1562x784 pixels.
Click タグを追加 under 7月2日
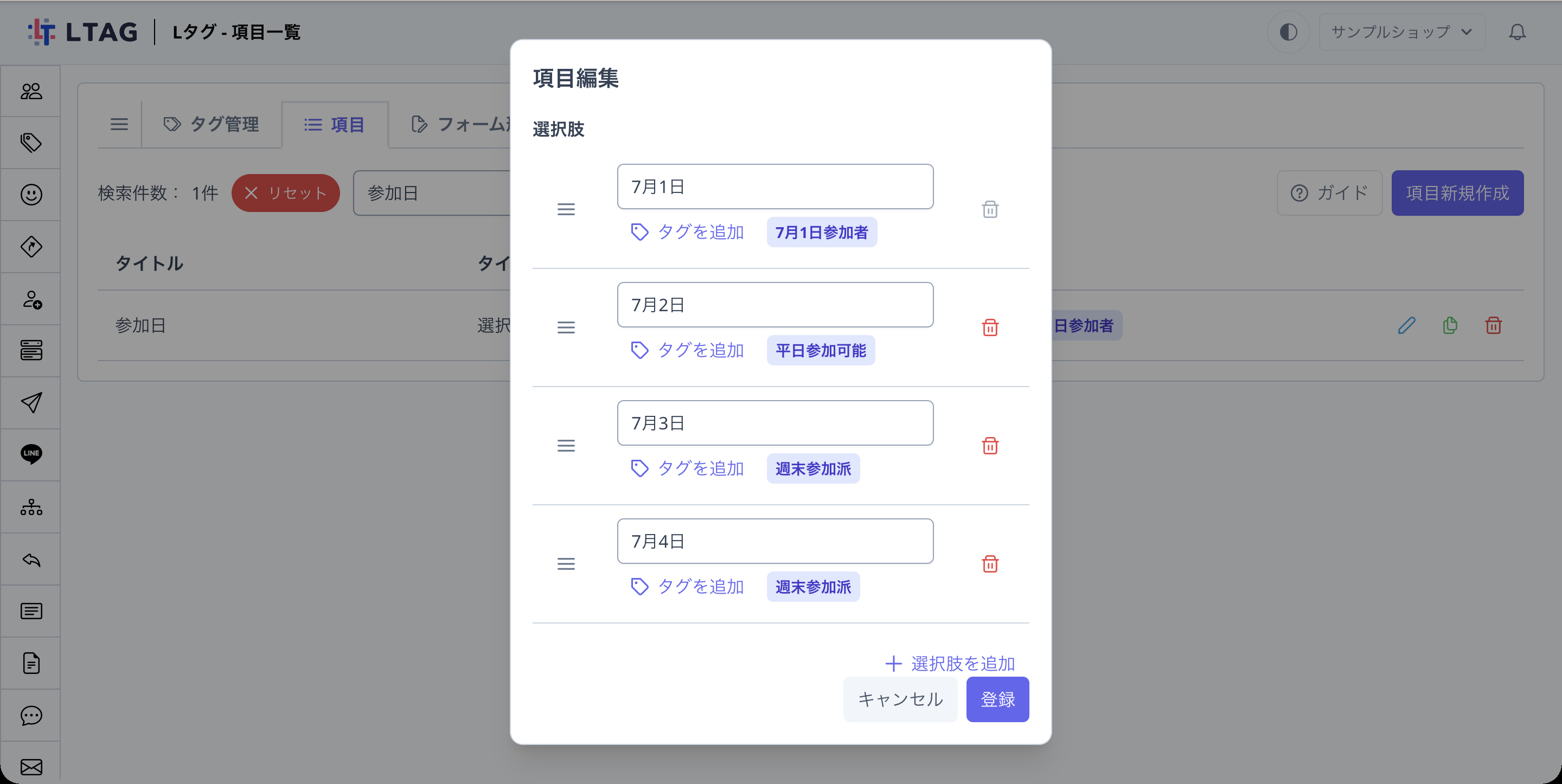[688, 350]
